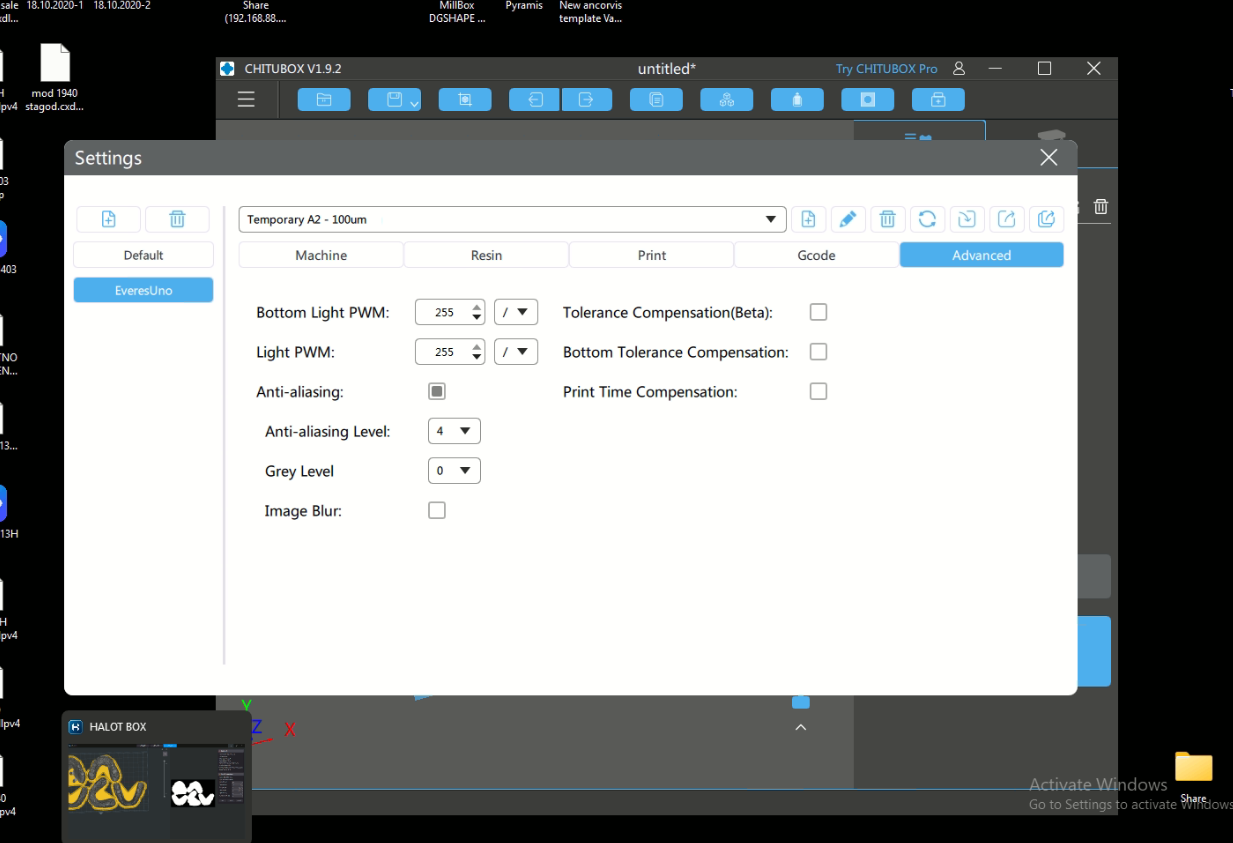
Task: Click the edit profile pencil icon
Action: point(847,219)
